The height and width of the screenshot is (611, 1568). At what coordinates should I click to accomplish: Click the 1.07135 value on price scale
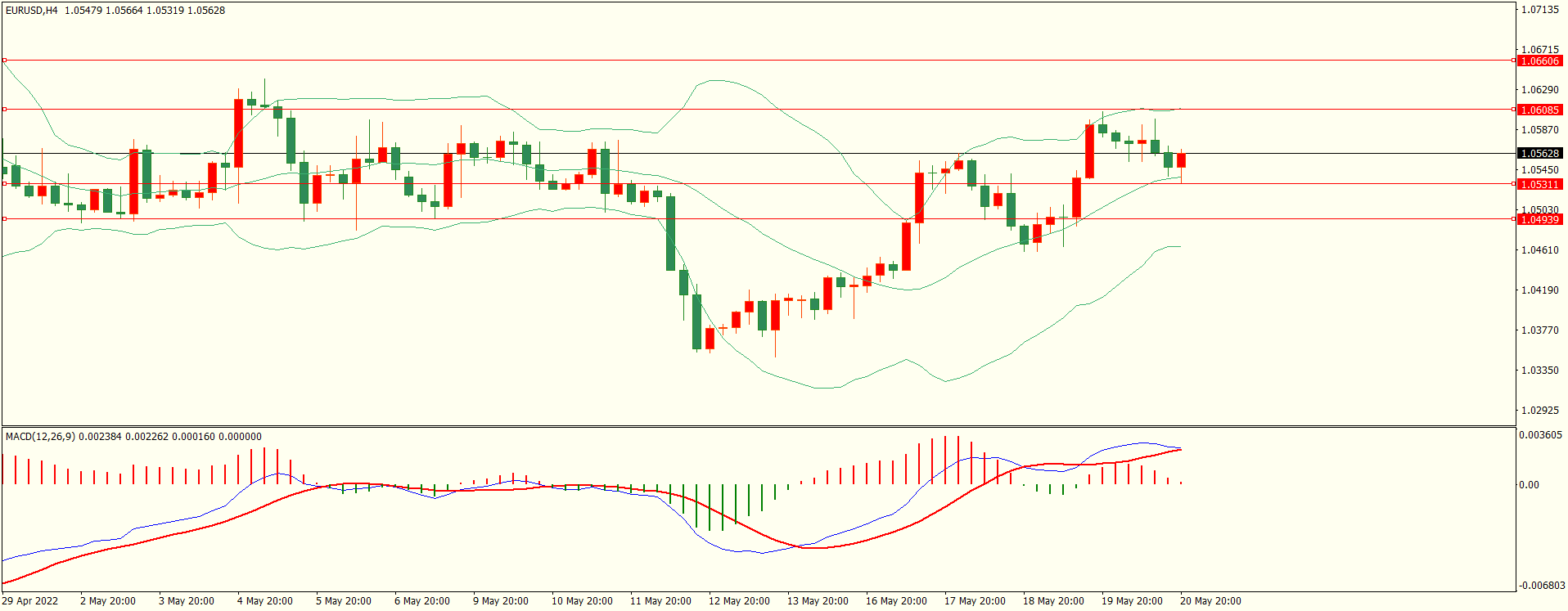tap(1539, 10)
